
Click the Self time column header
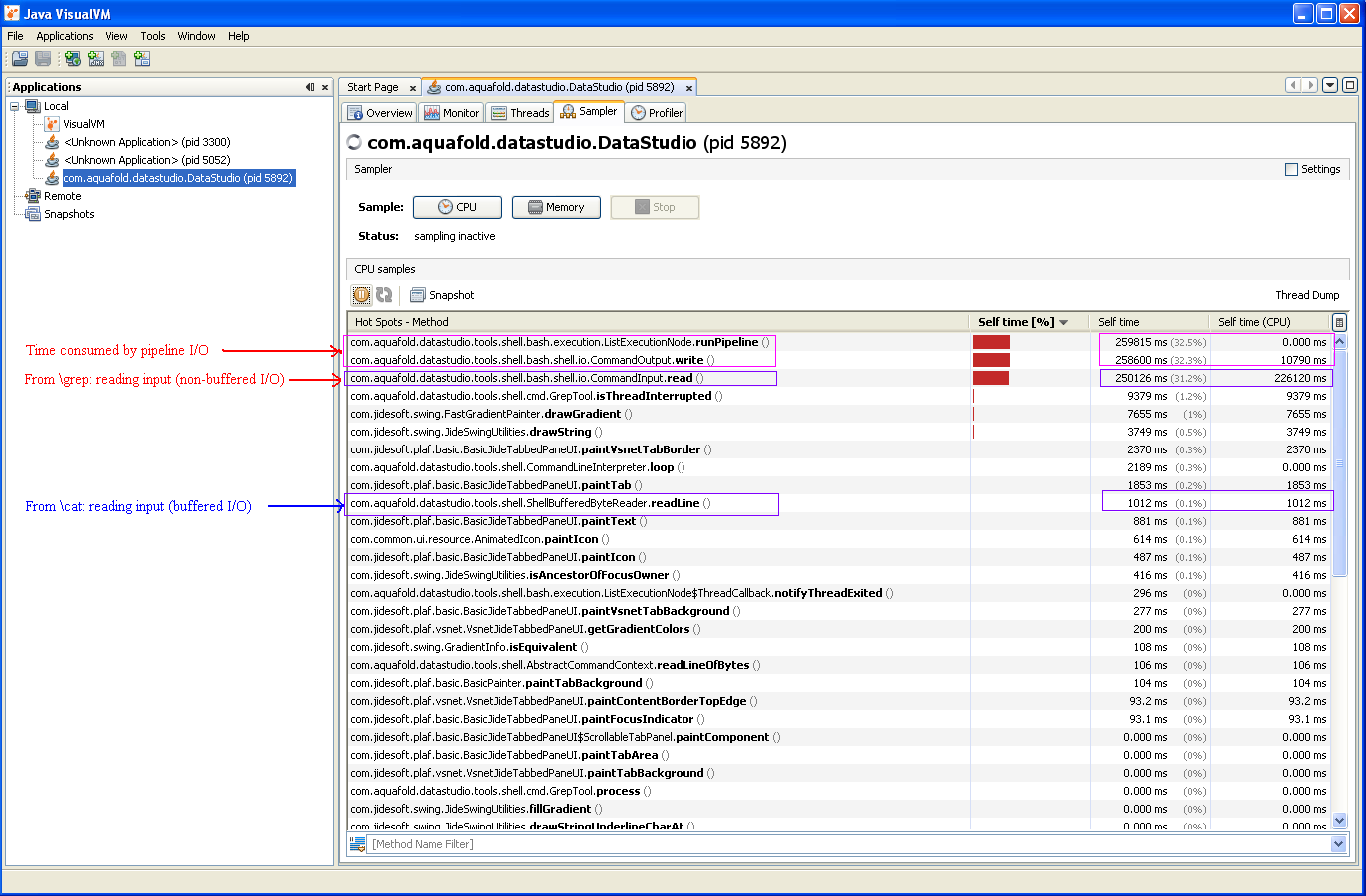[1148, 322]
